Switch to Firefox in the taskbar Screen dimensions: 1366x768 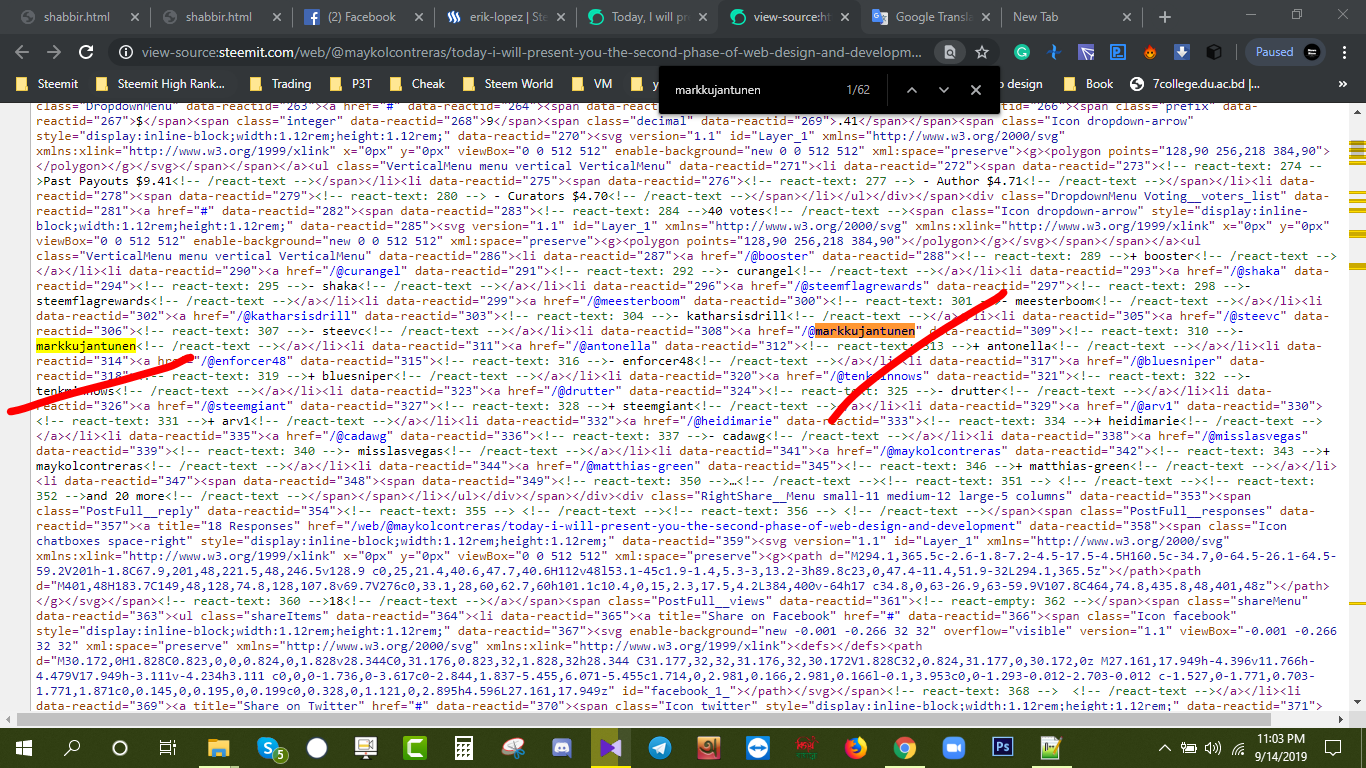855,748
